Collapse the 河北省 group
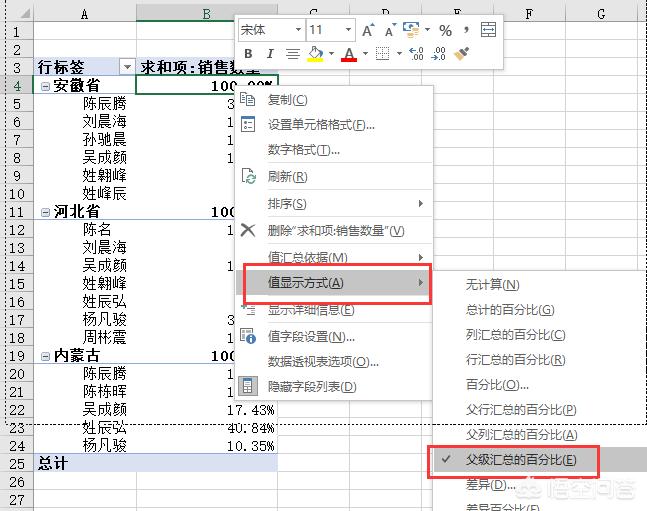Screen dimensions: 647x511 click(45, 212)
